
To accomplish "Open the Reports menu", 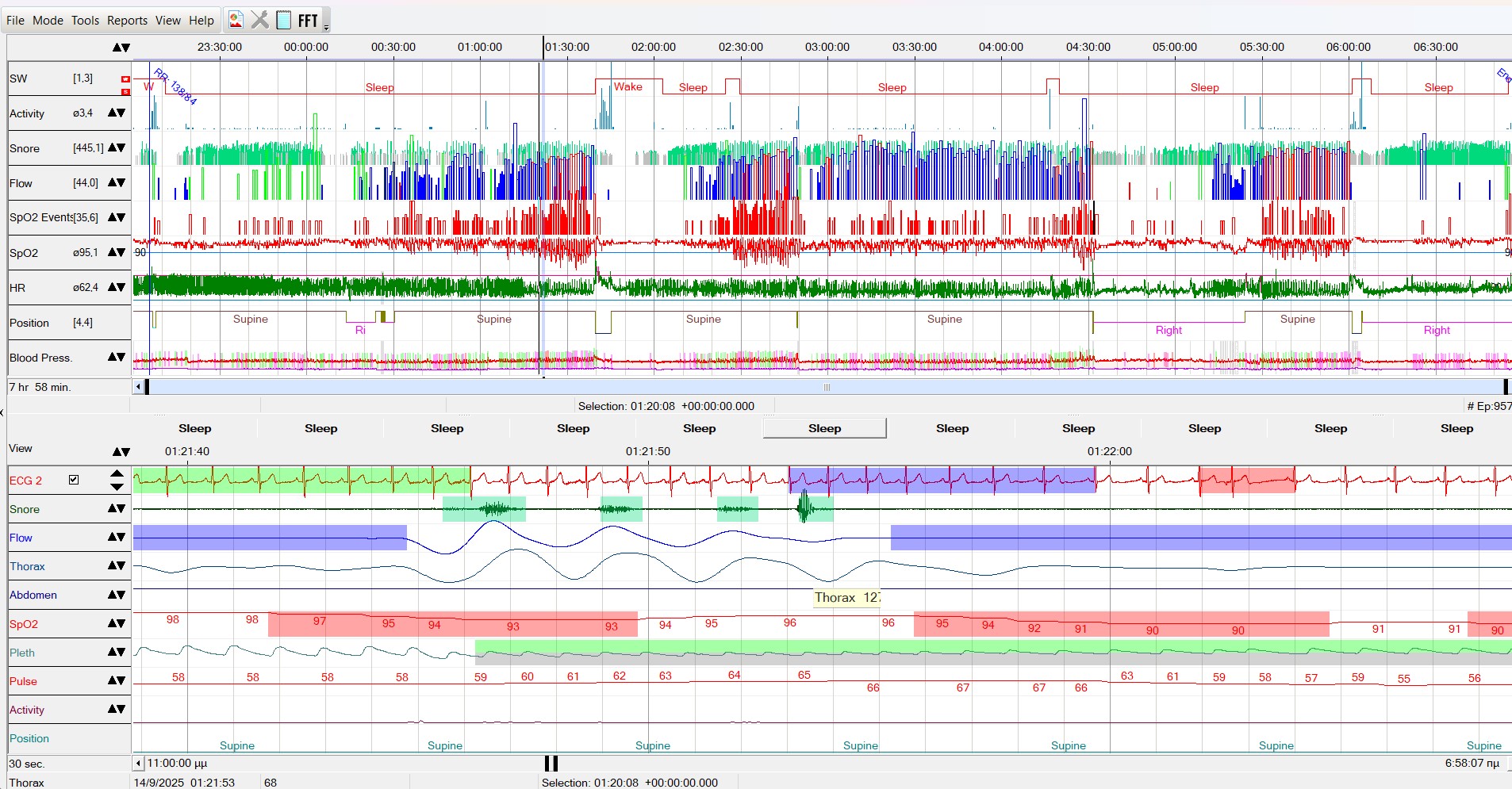I will click(x=127, y=21).
